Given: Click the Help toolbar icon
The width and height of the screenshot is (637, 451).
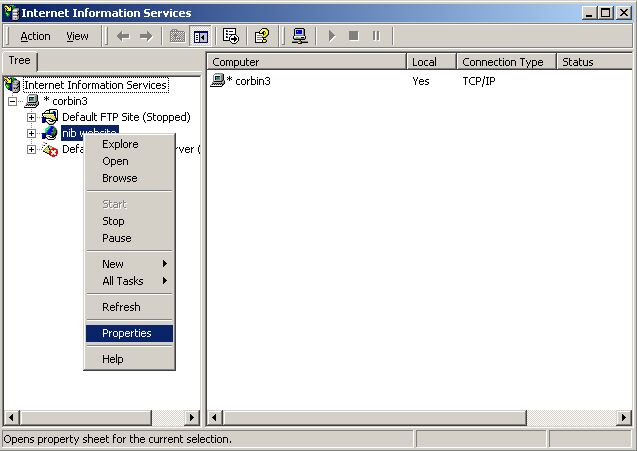Looking at the screenshot, I should (x=262, y=36).
